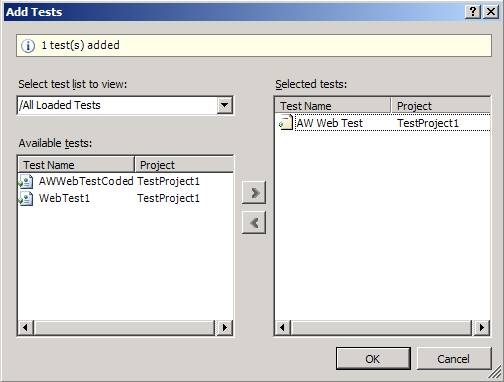Click the WebTest1 test icon

click(26, 198)
